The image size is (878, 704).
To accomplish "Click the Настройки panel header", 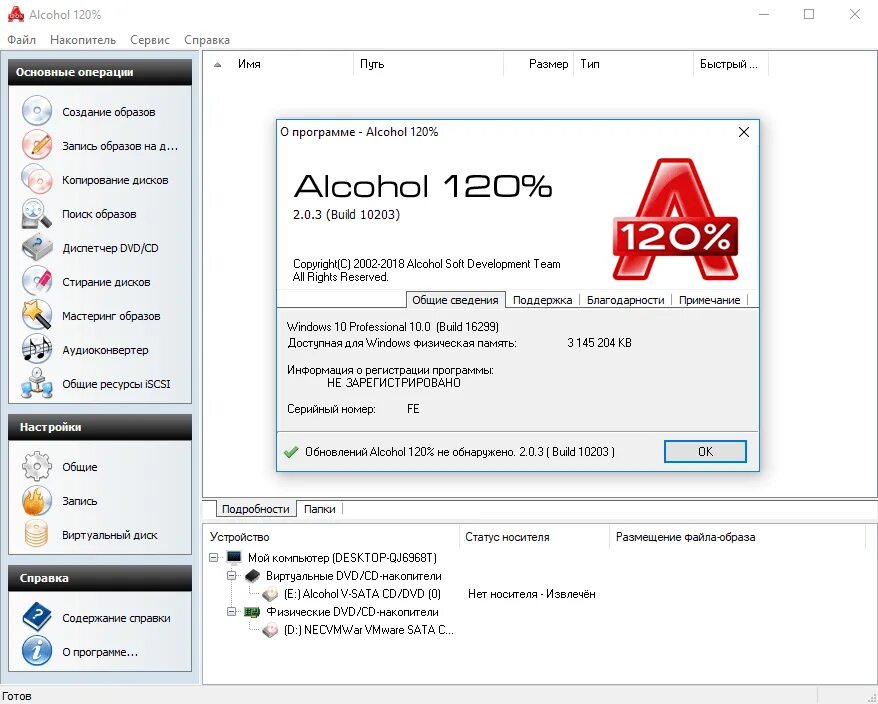I will [100, 427].
